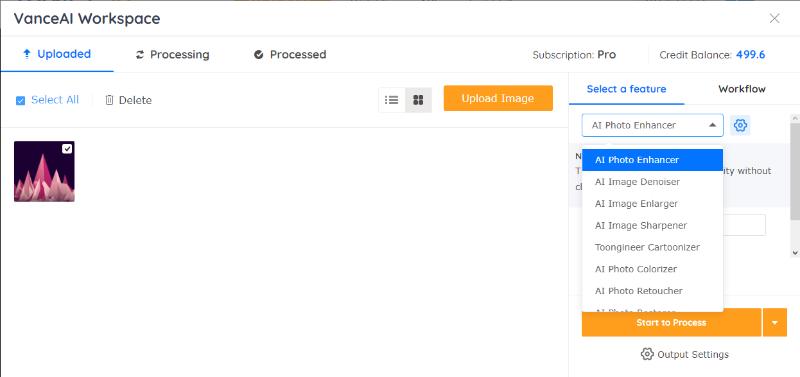
Task: Click the trash Delete icon
Action: [x=109, y=100]
